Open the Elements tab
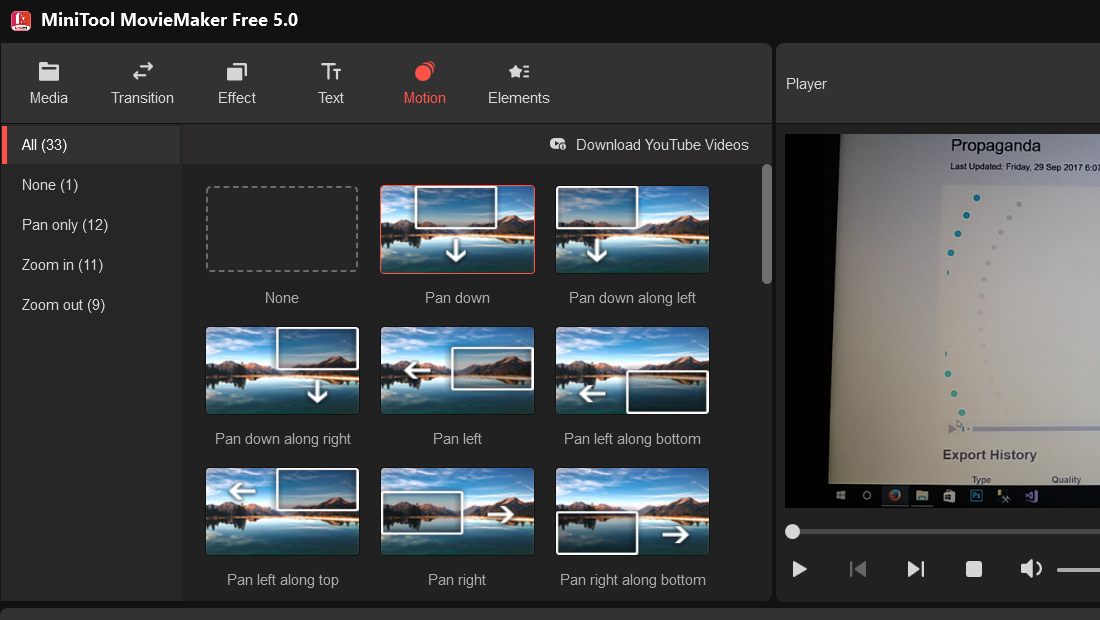This screenshot has height=620, width=1100. click(x=518, y=83)
